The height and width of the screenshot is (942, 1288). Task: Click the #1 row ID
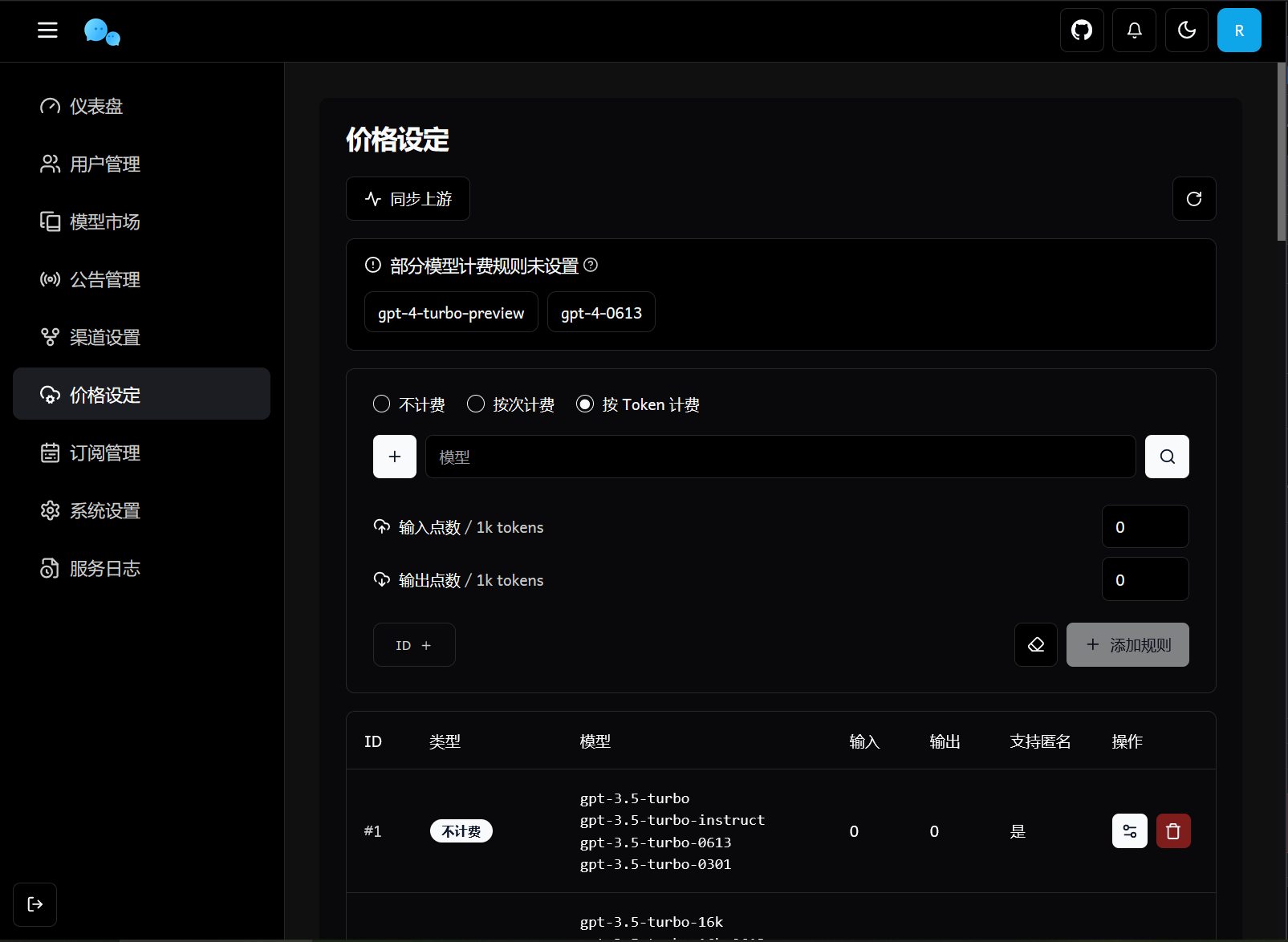[373, 831]
